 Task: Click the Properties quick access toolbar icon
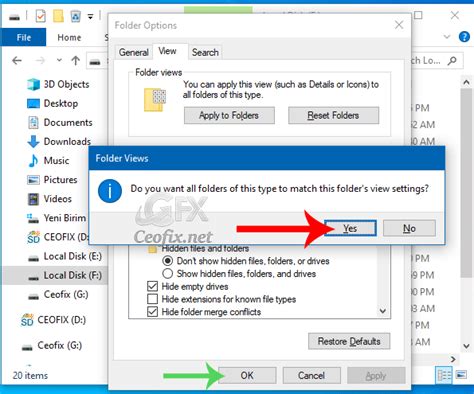coord(40,16)
